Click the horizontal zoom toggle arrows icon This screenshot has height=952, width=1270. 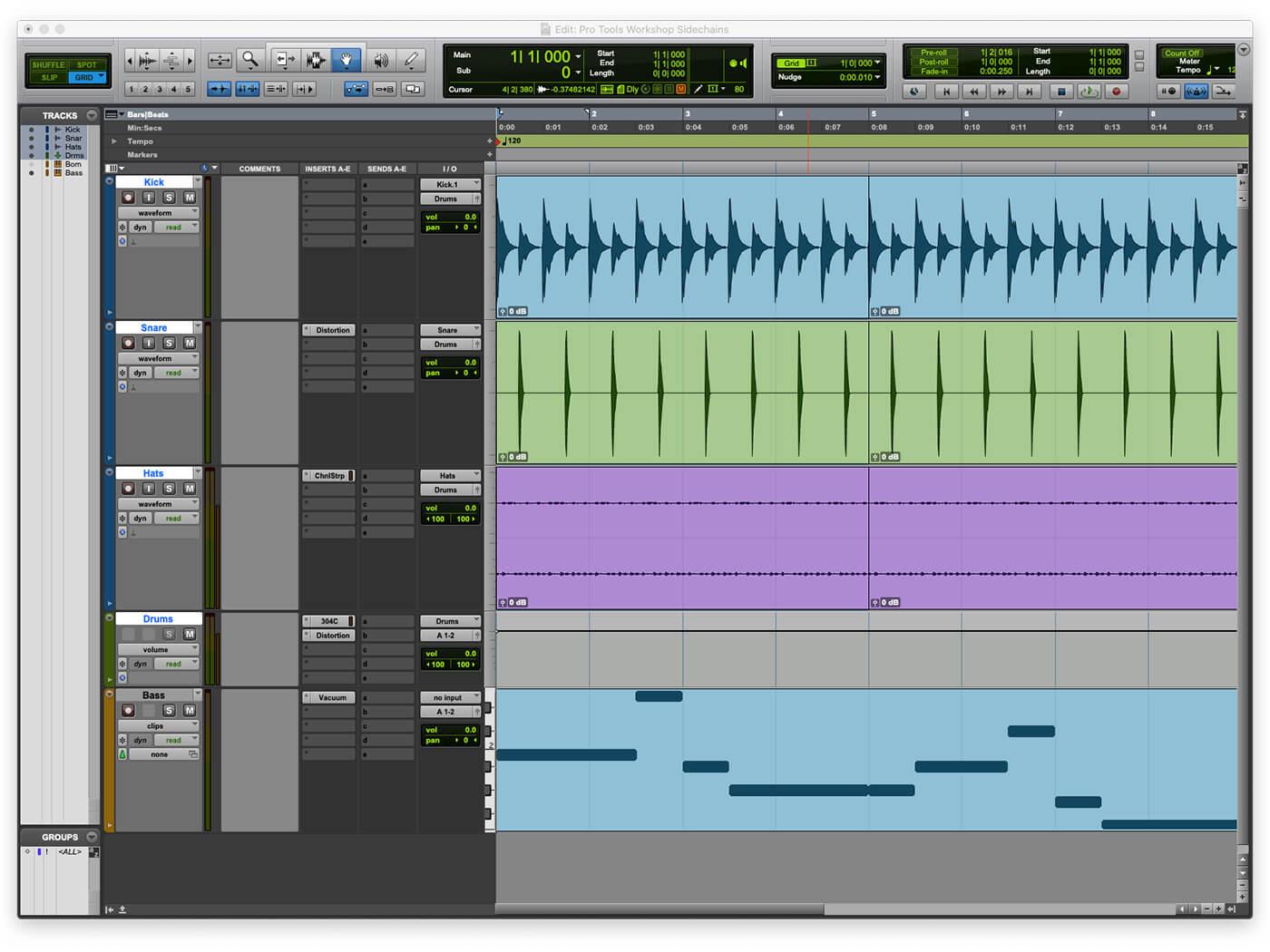click(x=220, y=60)
